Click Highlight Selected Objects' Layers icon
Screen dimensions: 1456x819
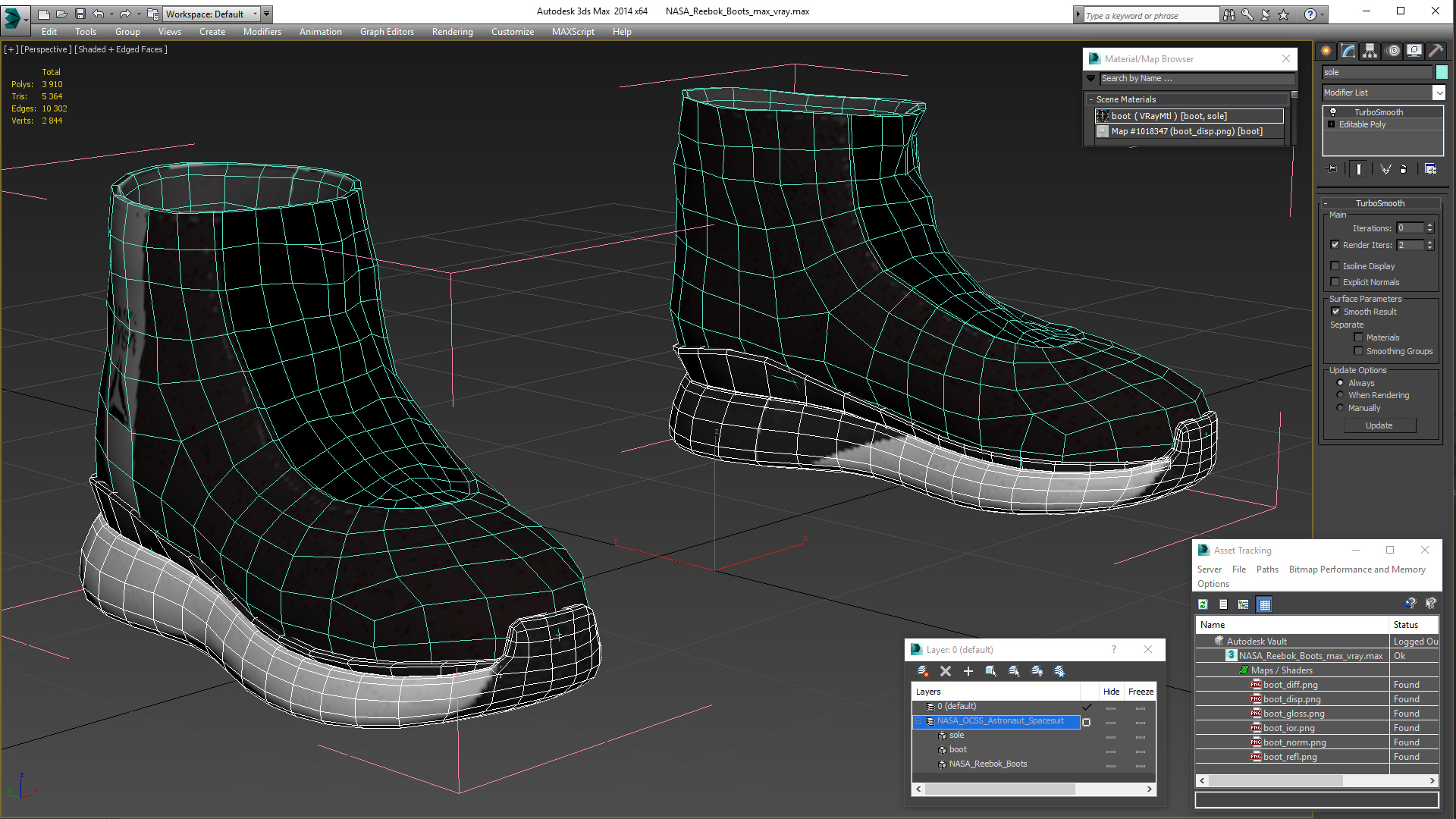click(x=1014, y=671)
